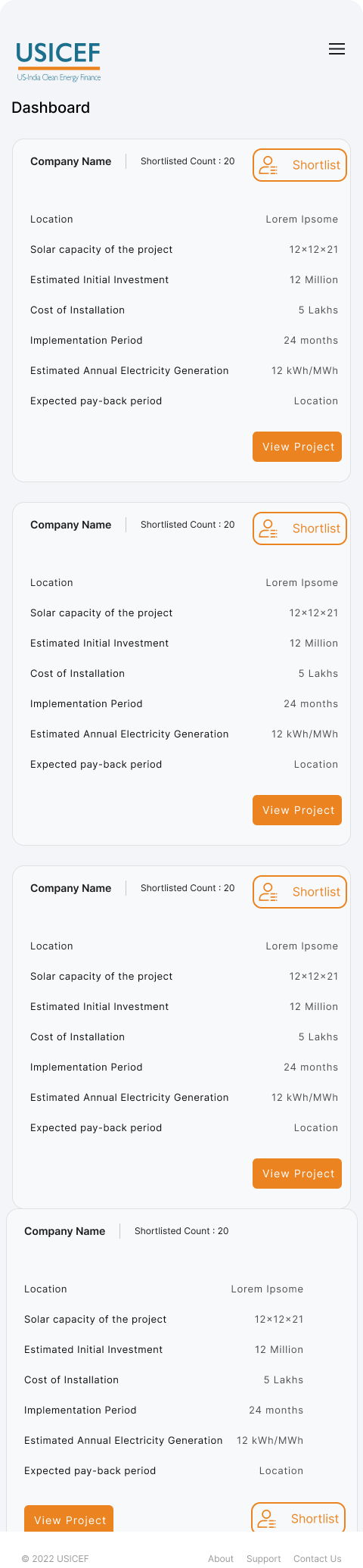
Task: Shortlist the fourth company at the bottom
Action: point(298,1518)
